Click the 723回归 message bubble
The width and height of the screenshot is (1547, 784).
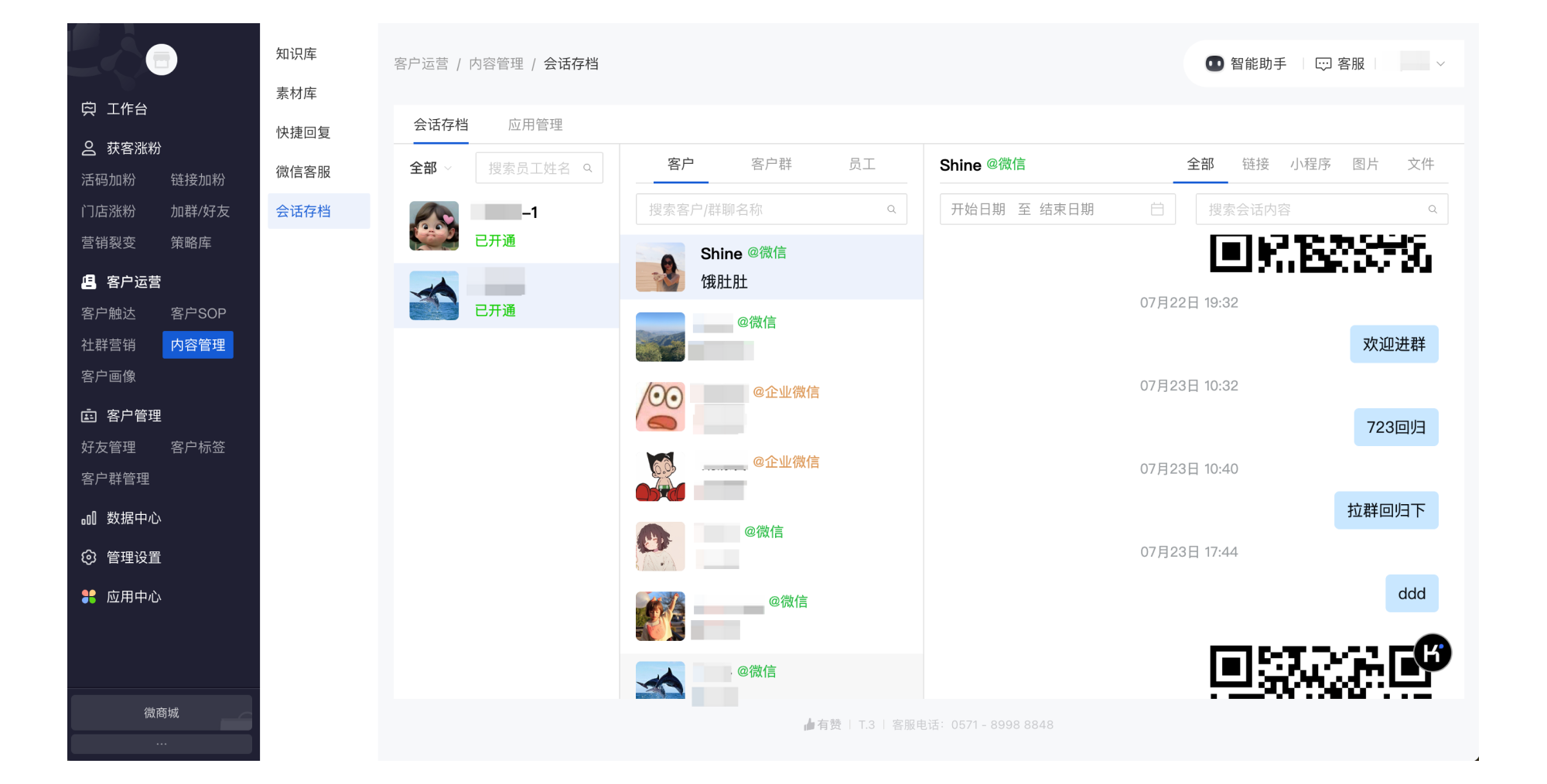point(1396,428)
